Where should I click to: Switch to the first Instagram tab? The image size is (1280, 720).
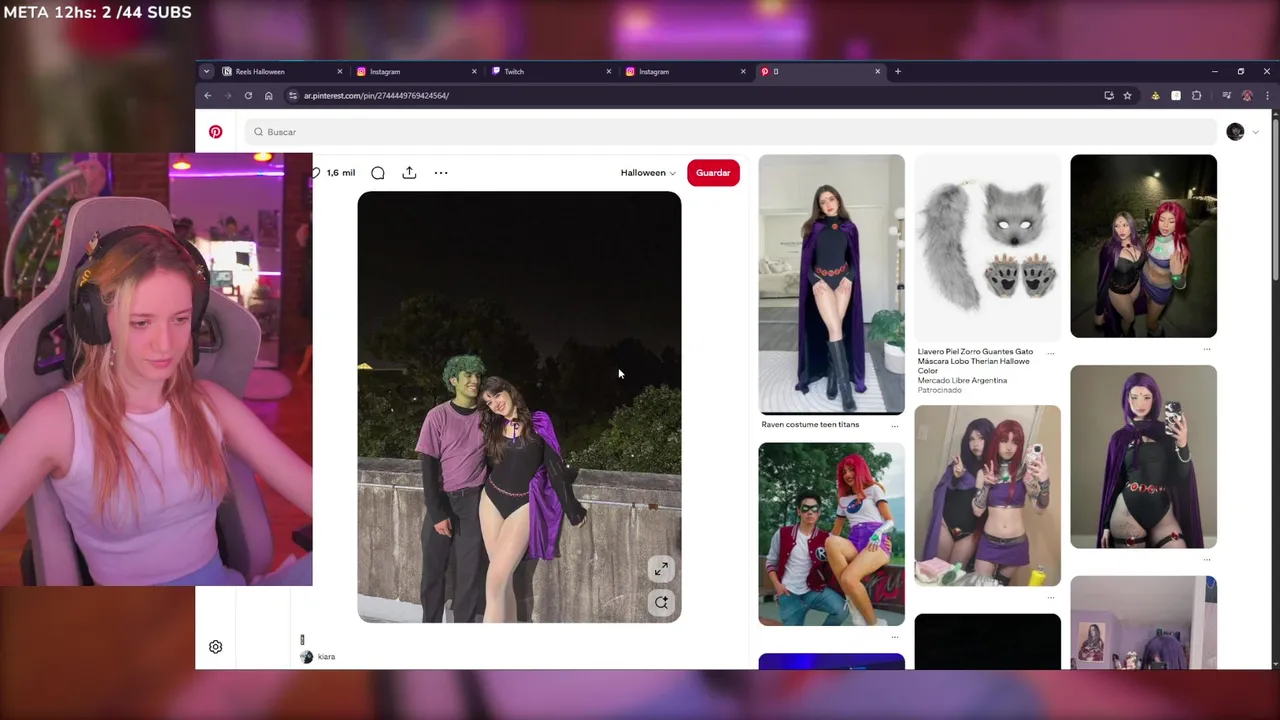[x=416, y=72]
